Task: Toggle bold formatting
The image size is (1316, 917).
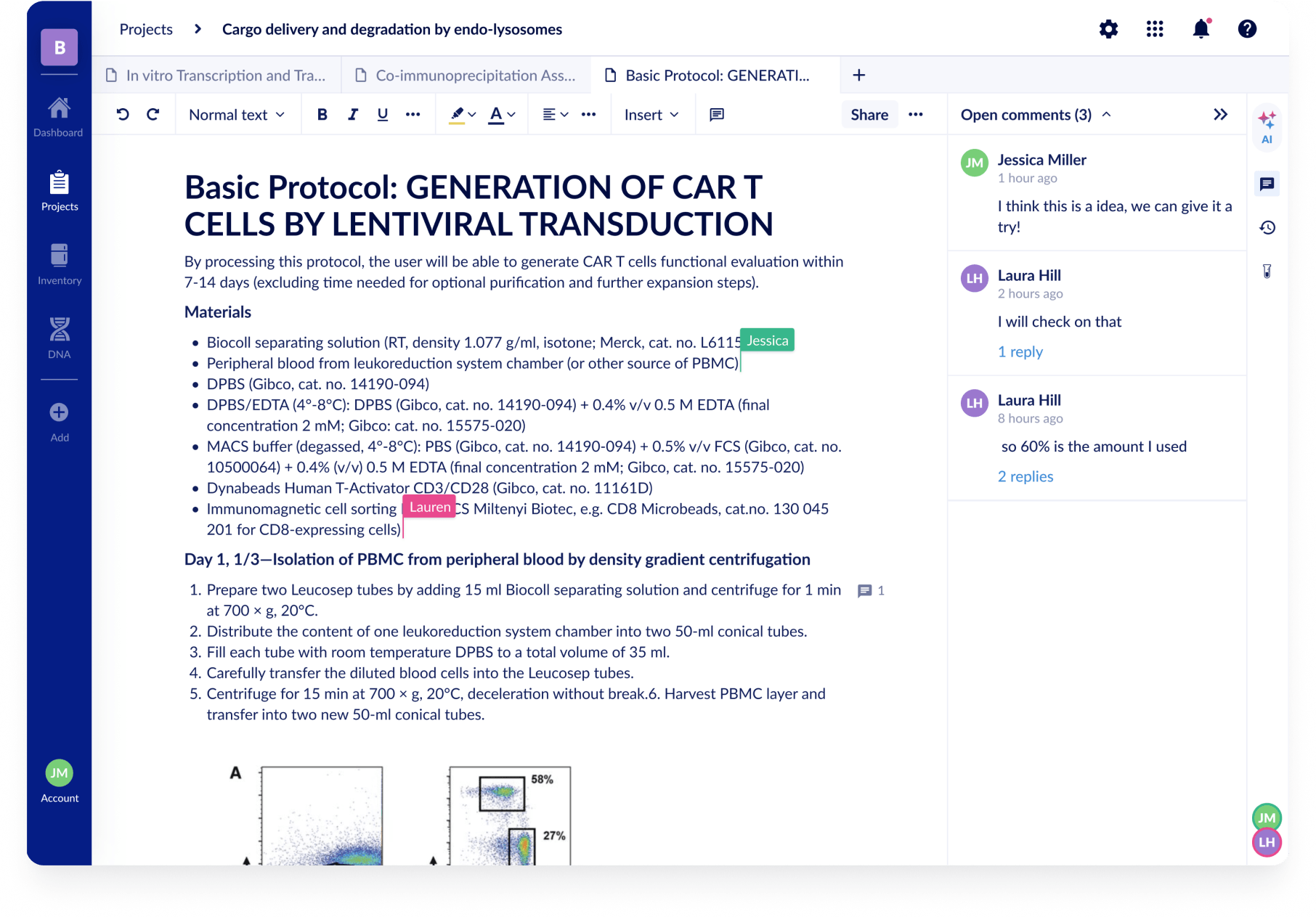Action: (322, 115)
